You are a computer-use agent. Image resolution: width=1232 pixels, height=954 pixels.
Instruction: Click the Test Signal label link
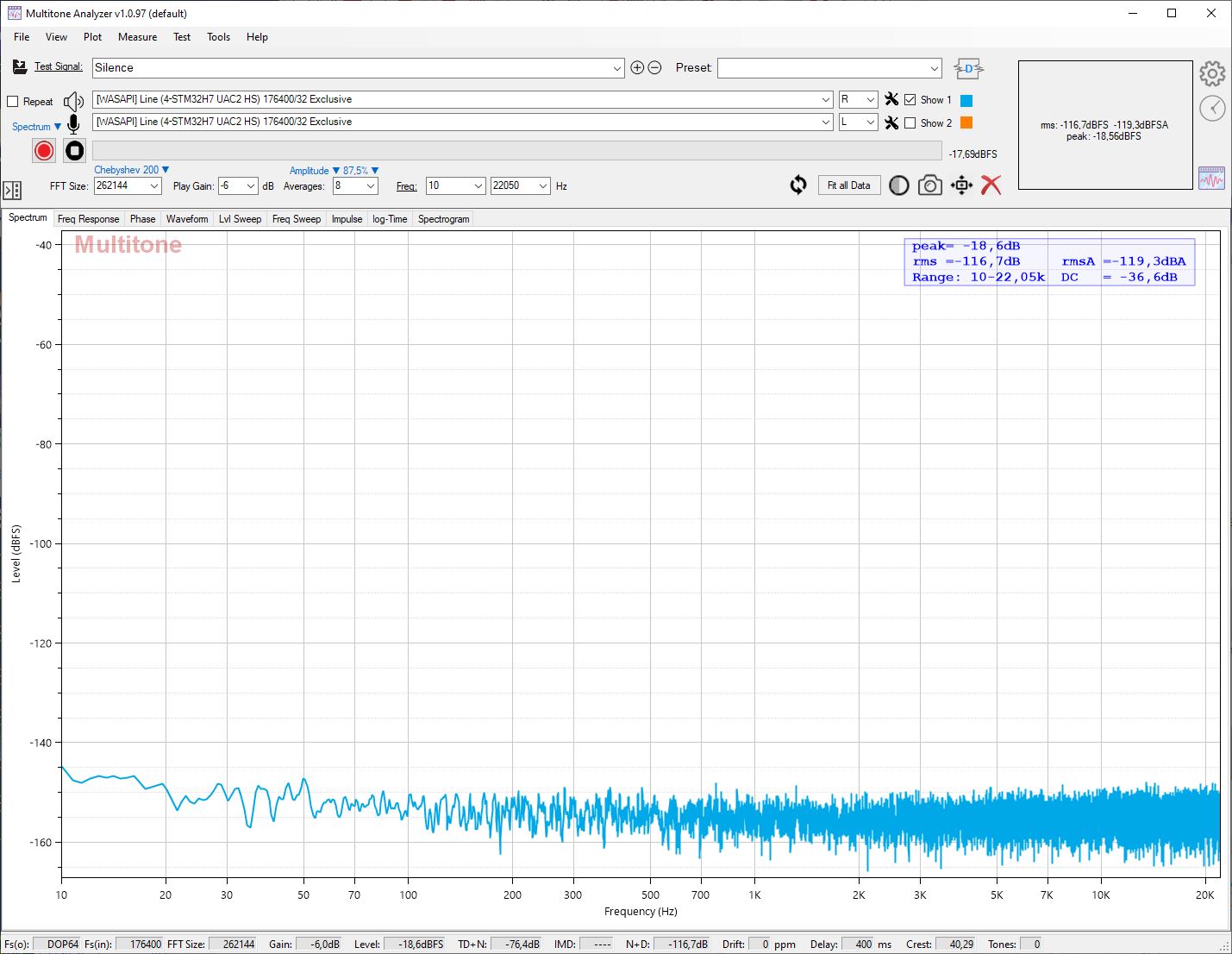click(59, 66)
